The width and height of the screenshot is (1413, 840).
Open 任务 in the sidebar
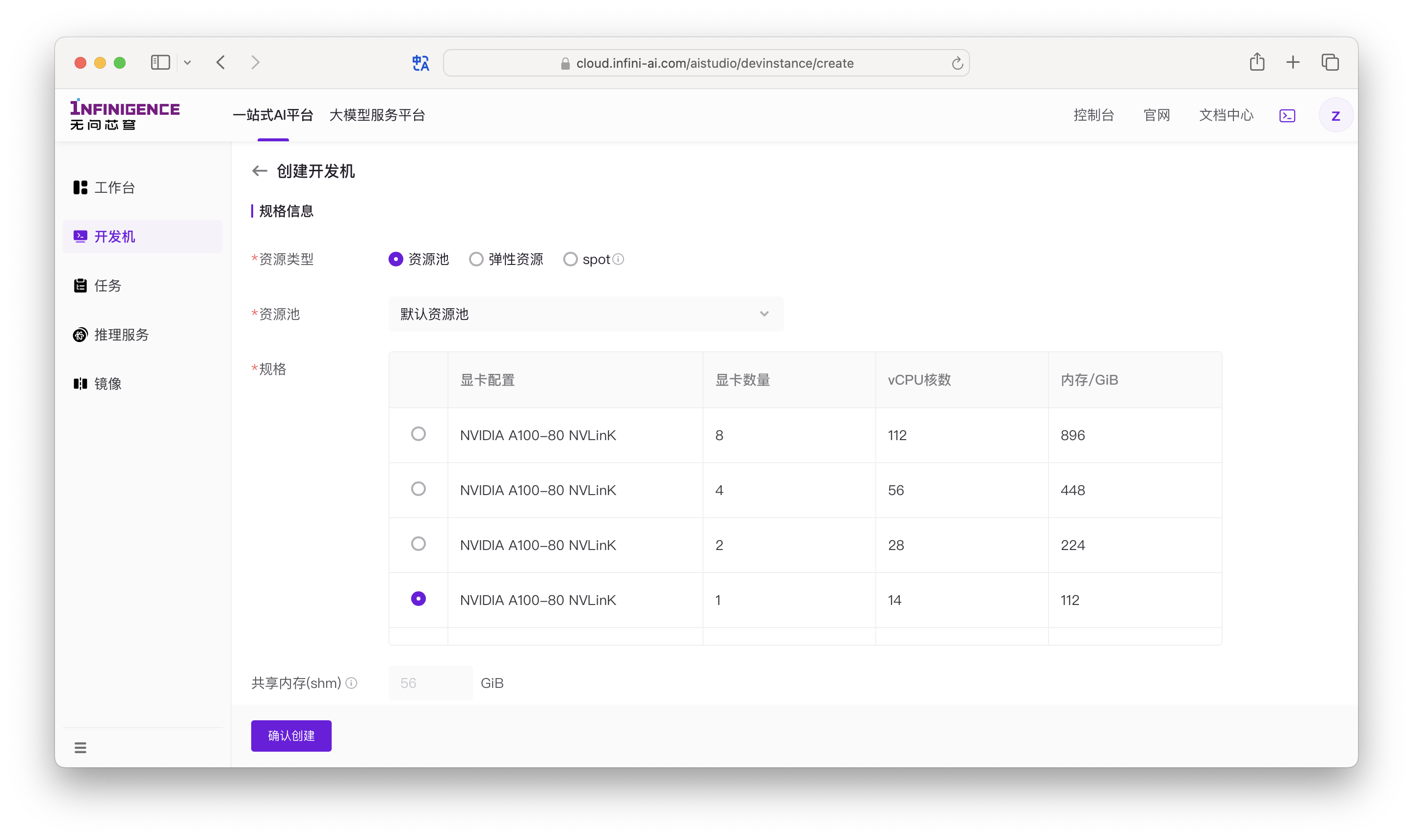point(143,286)
